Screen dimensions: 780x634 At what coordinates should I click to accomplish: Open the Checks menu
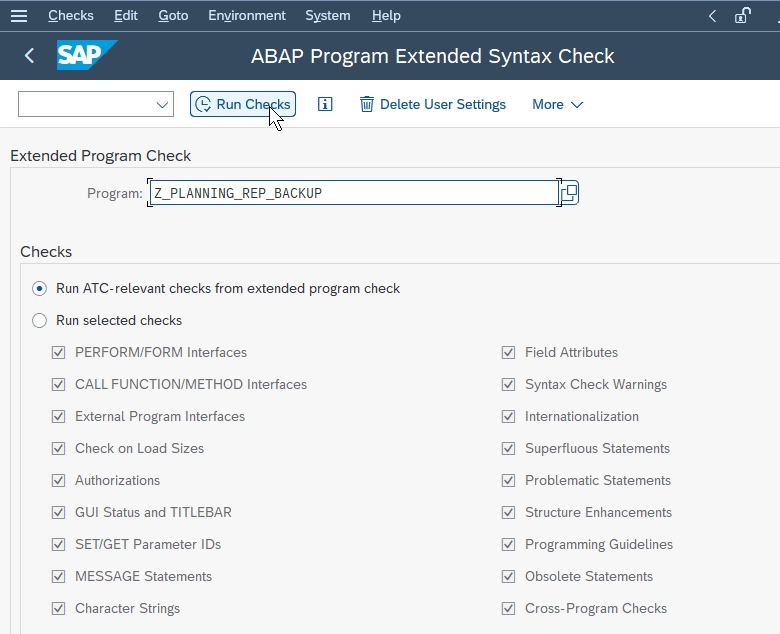click(x=71, y=16)
